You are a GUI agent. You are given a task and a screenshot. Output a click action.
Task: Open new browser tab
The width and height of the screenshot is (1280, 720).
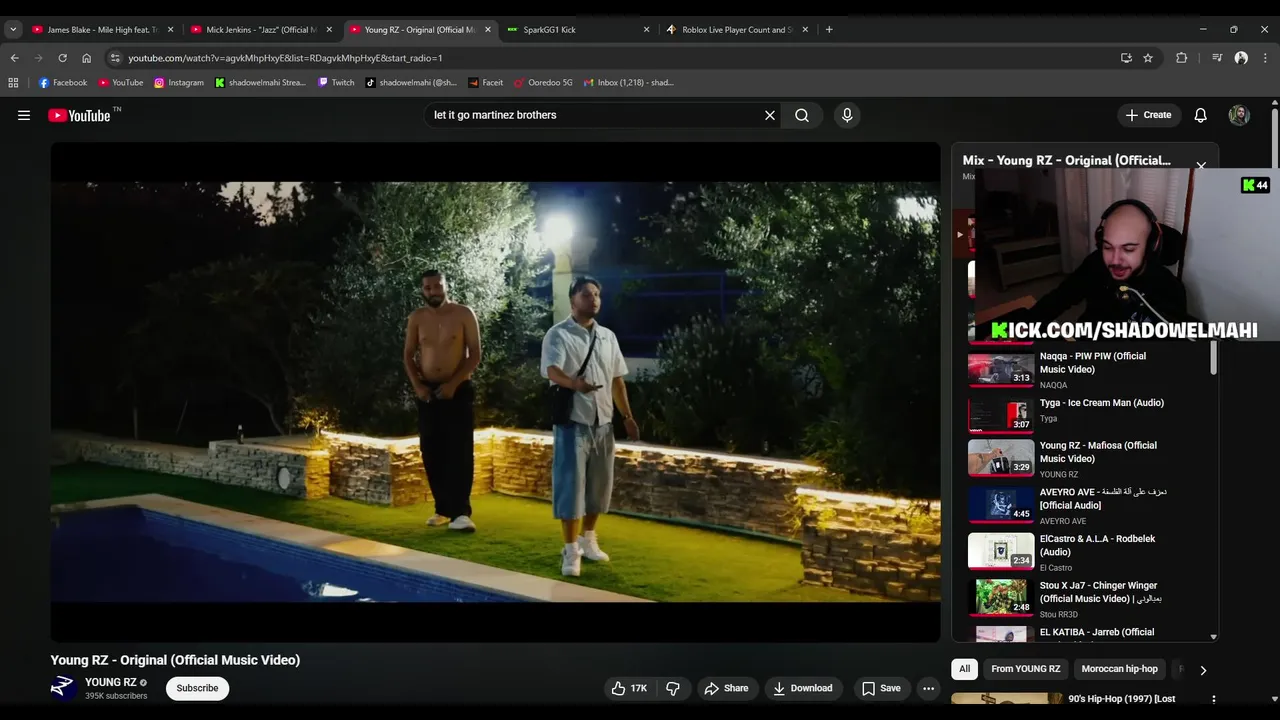click(x=829, y=29)
